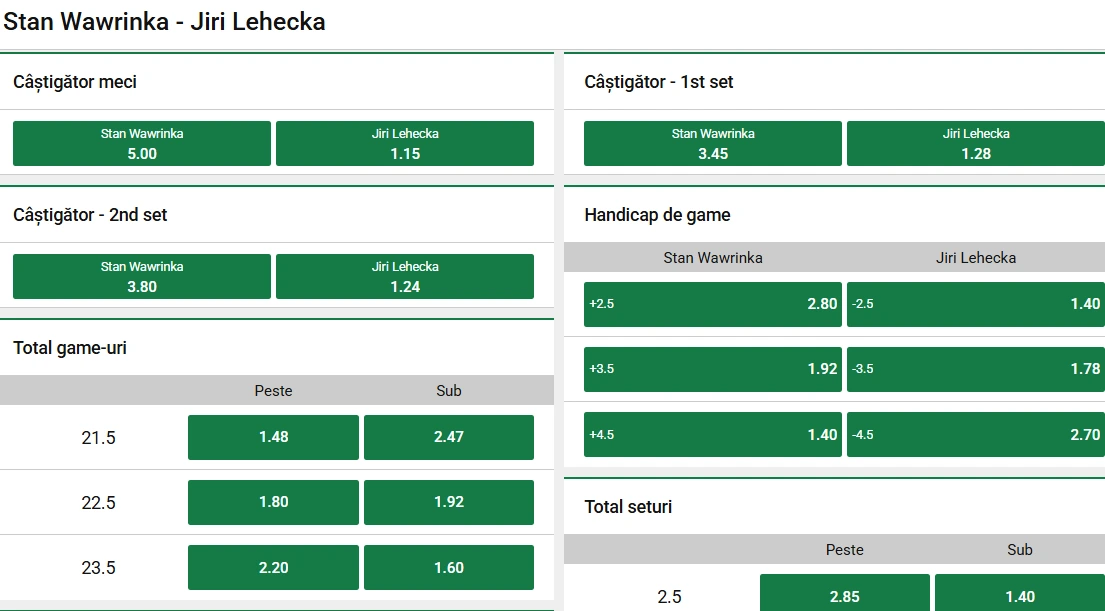Image resolution: width=1105 pixels, height=611 pixels.
Task: Pick Jiri Lehecka 2nd set winner 1.24
Action: tap(405, 277)
